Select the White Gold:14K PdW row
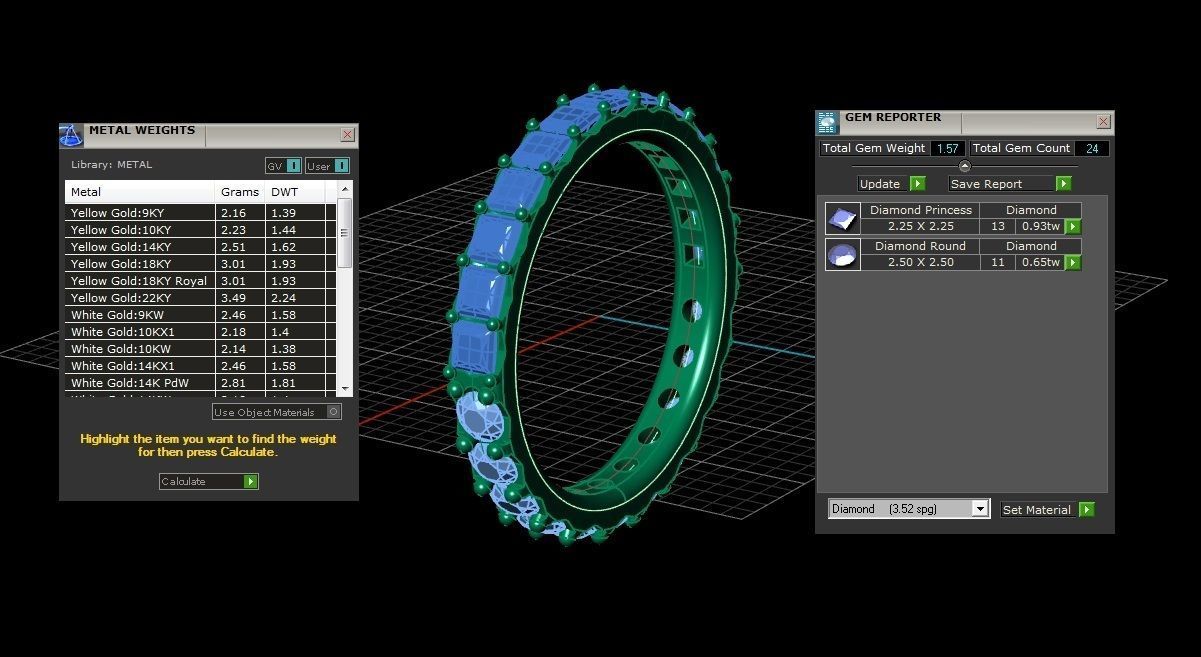 [x=201, y=383]
